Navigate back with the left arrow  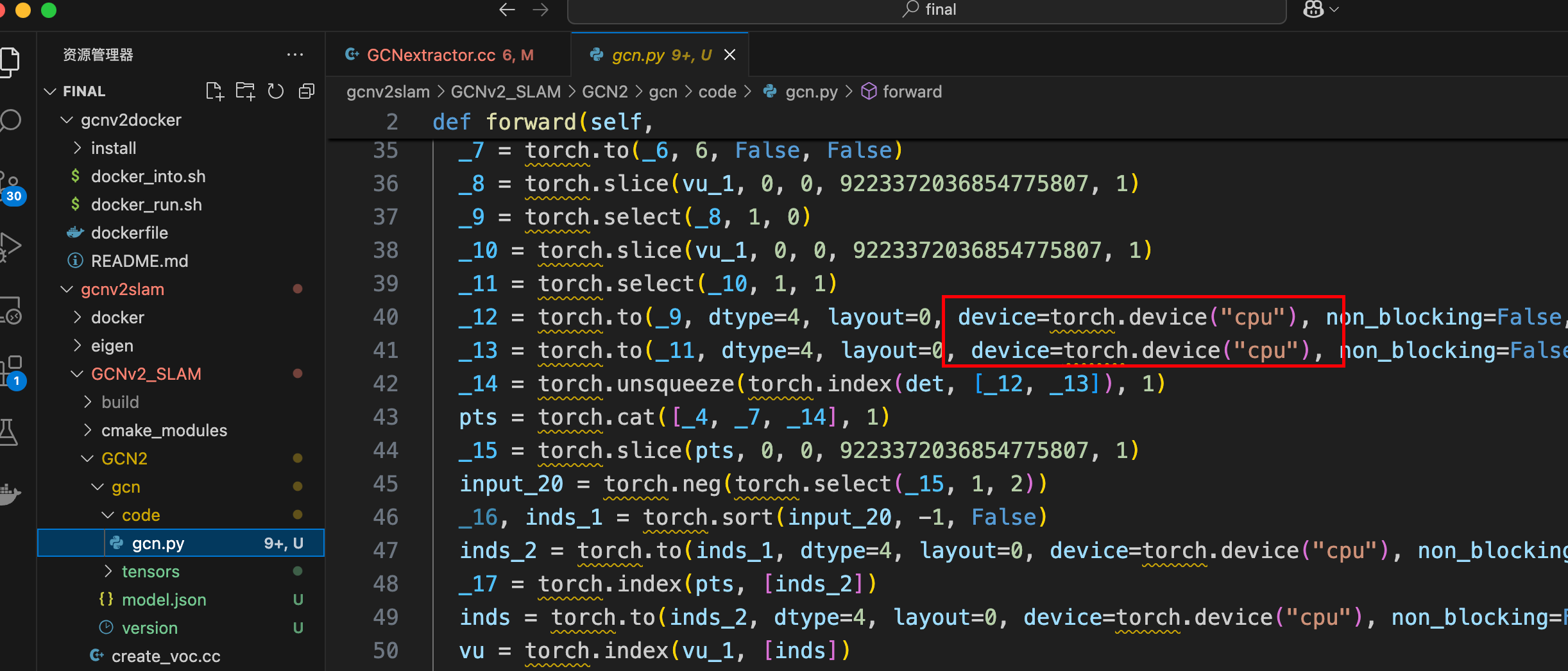pyautogui.click(x=507, y=10)
